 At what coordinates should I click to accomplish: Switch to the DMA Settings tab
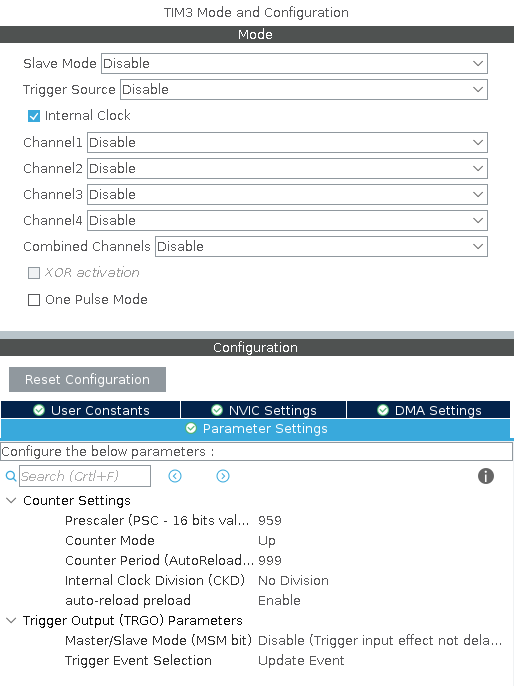point(428,410)
